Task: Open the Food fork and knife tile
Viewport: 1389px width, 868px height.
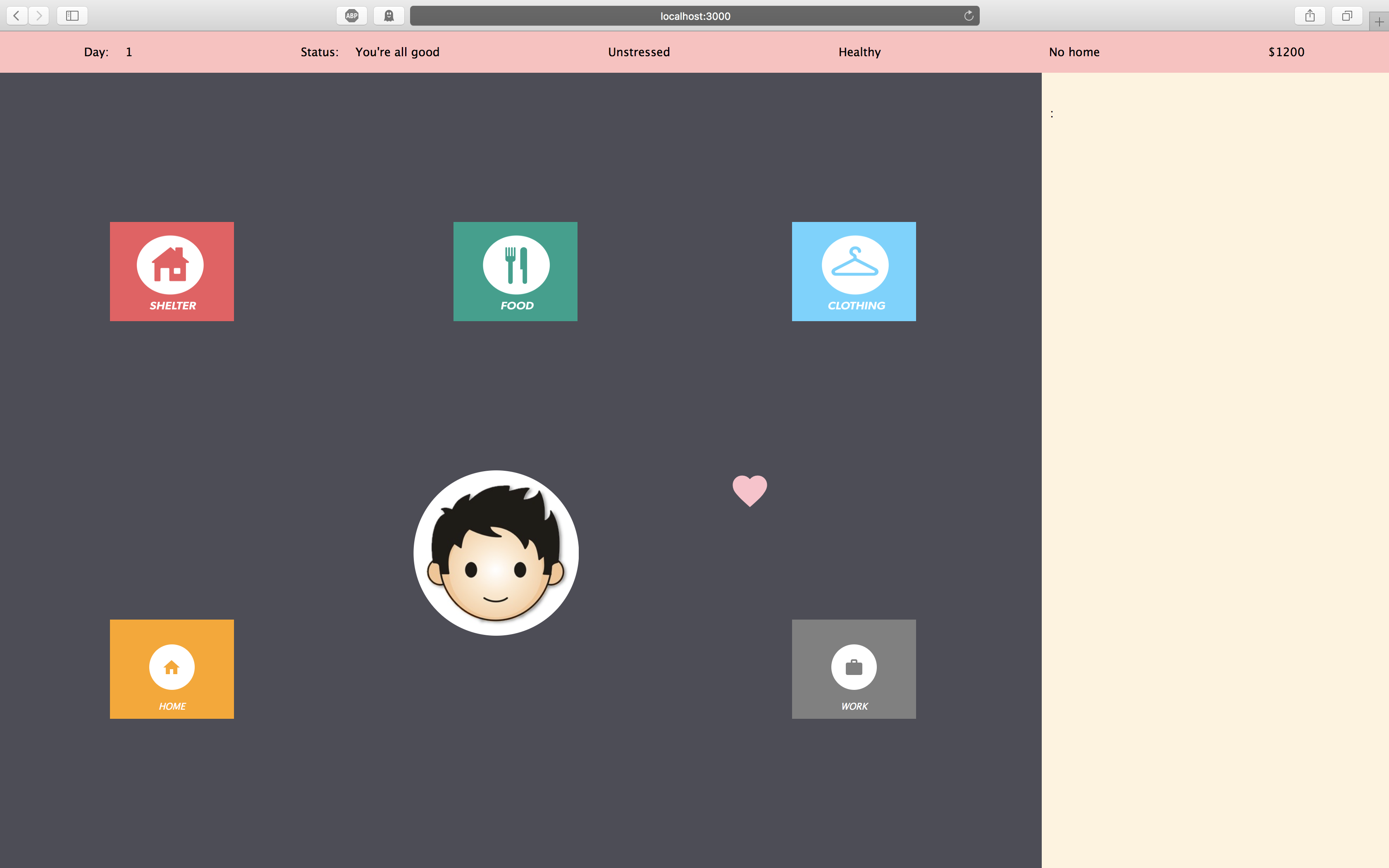Action: coord(515,271)
